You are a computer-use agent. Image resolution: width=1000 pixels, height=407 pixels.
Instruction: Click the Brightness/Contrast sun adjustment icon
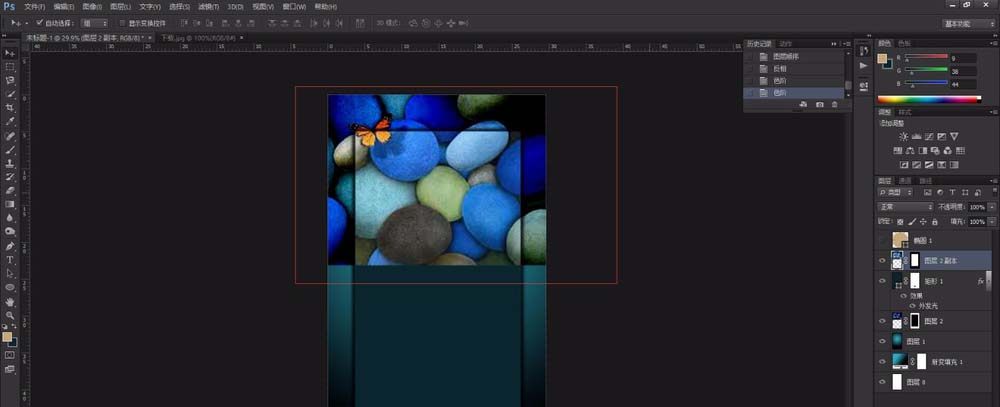pyautogui.click(x=904, y=136)
